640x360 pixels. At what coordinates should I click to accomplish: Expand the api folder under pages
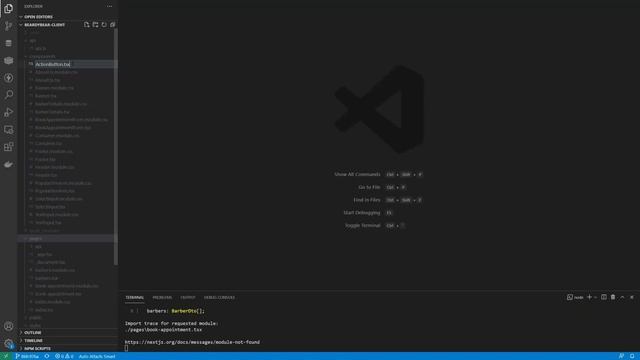point(38,247)
